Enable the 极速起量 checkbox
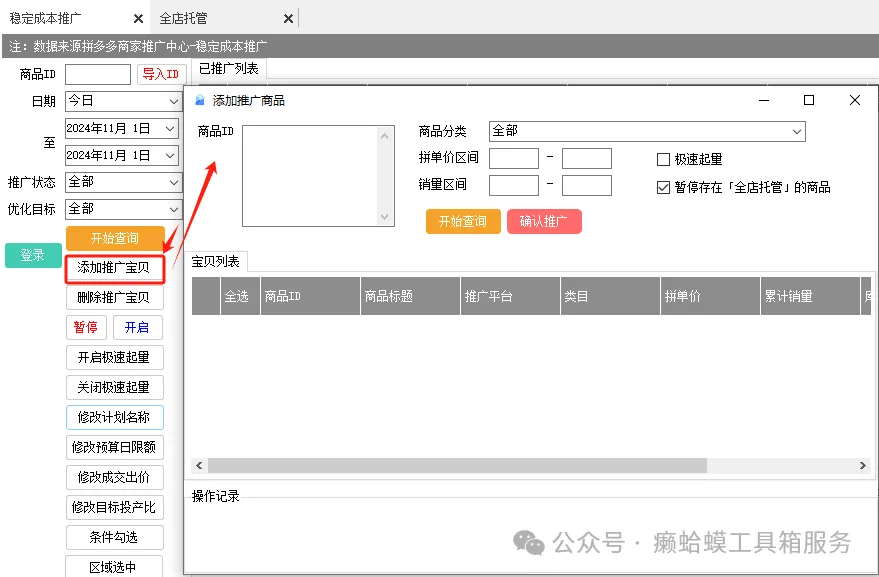Viewport: 879px width, 577px height. pyautogui.click(x=663, y=159)
